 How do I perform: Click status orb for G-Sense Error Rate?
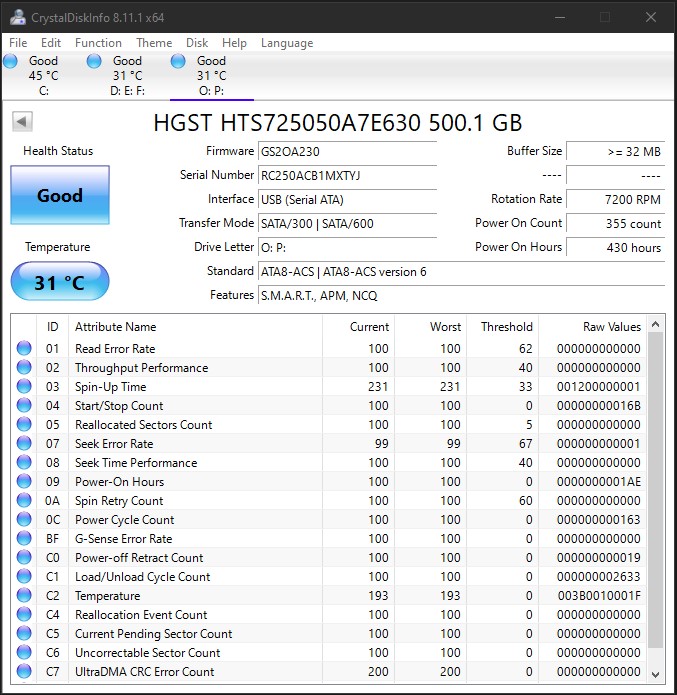click(24, 539)
